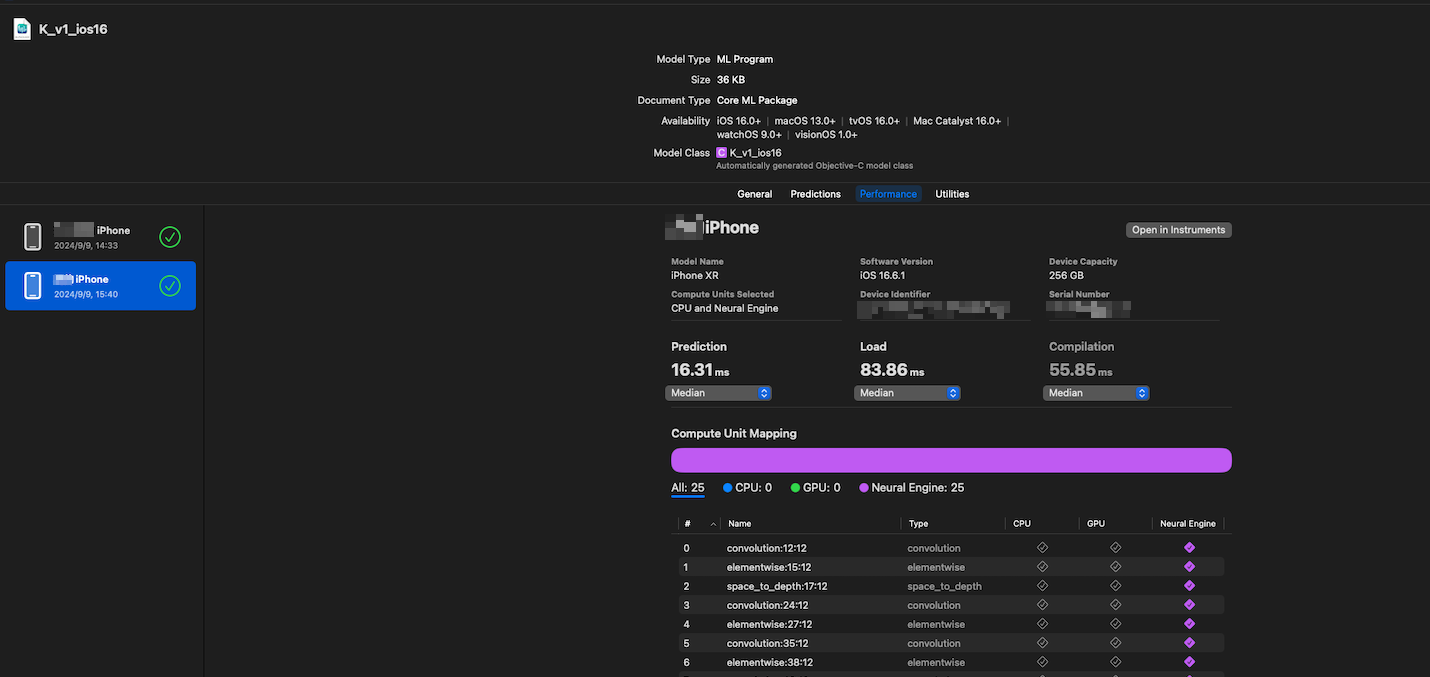Image resolution: width=1430 pixels, height=677 pixels.
Task: Click the green checkmark on the 15:40 report
Action: [x=170, y=286]
